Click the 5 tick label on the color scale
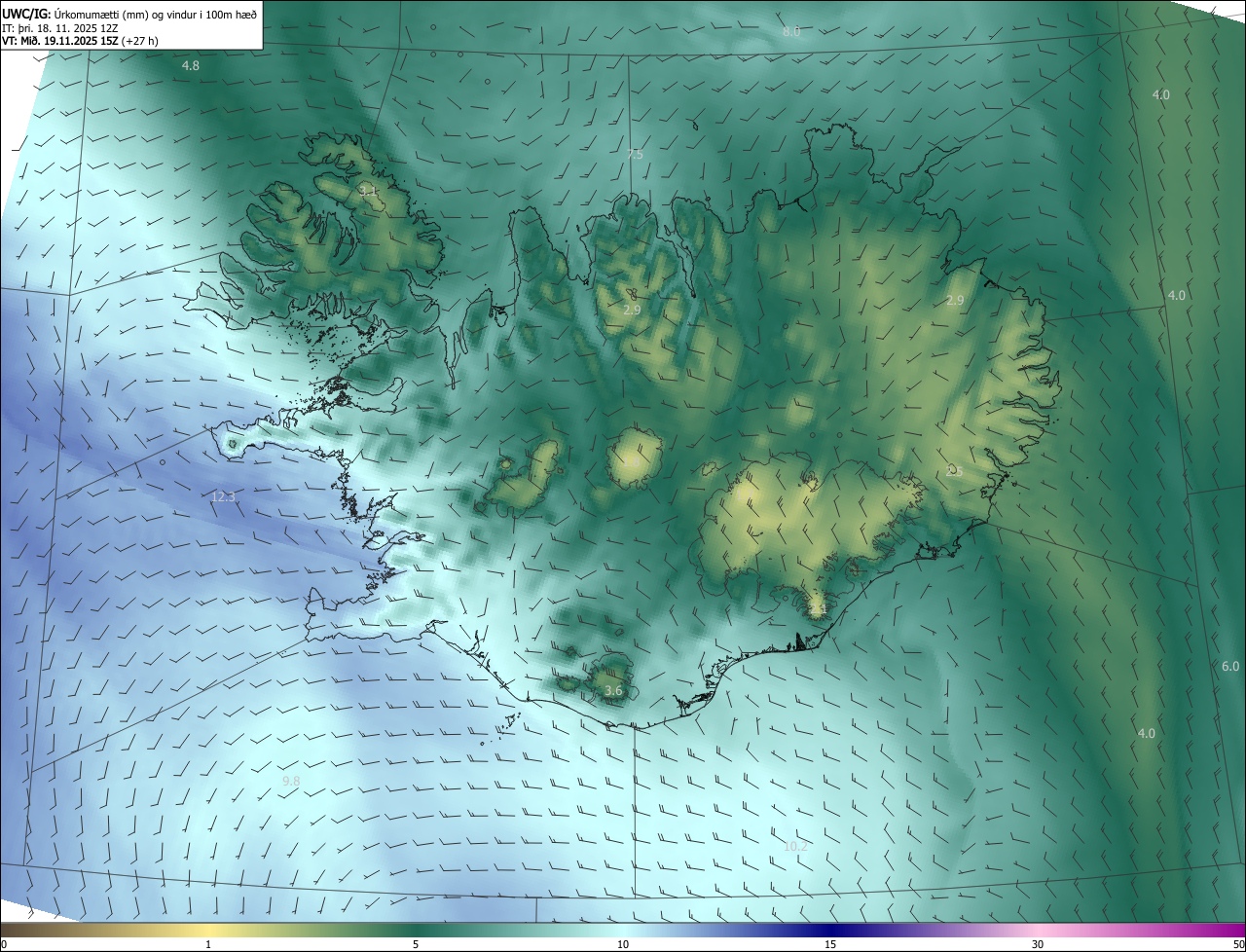Viewport: 1246px width, 952px height. (x=416, y=945)
